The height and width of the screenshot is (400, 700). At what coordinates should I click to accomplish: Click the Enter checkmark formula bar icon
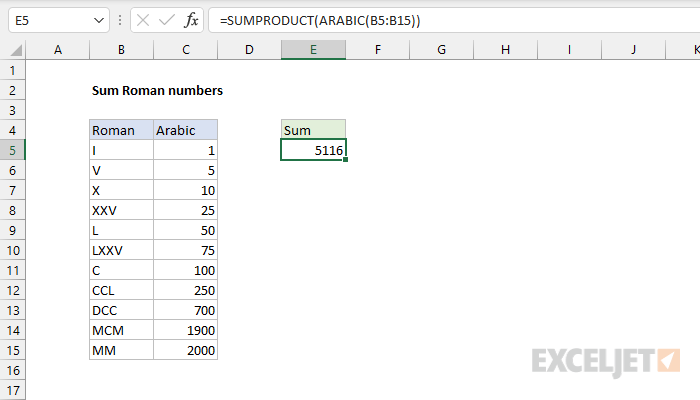[x=167, y=21]
